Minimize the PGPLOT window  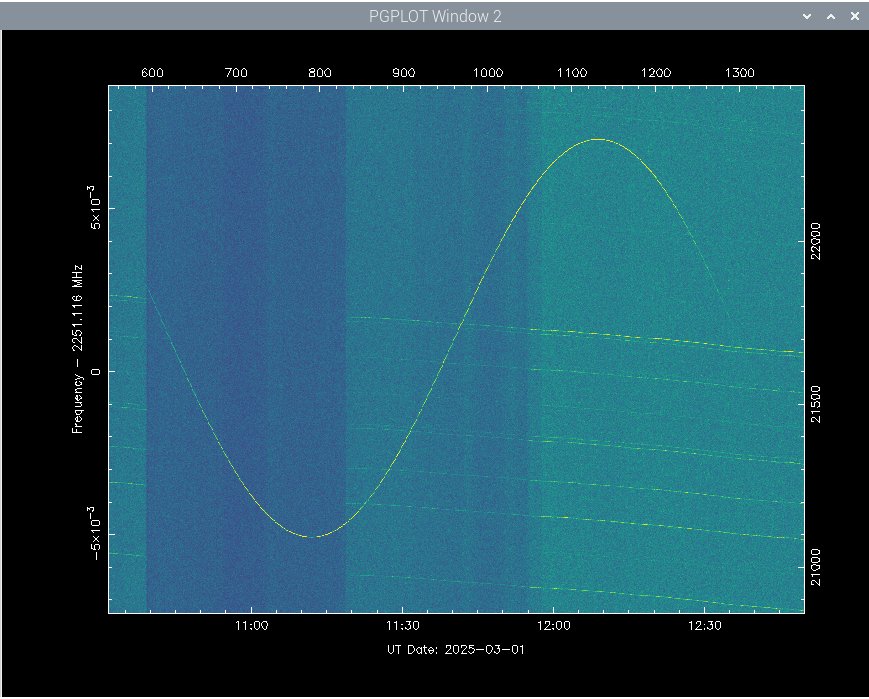point(808,17)
